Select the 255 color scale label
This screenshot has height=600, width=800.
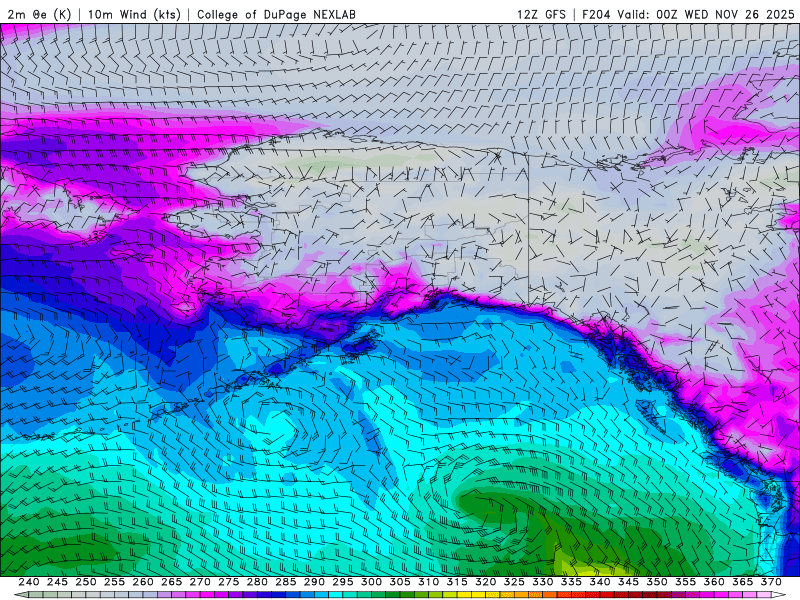[x=114, y=582]
